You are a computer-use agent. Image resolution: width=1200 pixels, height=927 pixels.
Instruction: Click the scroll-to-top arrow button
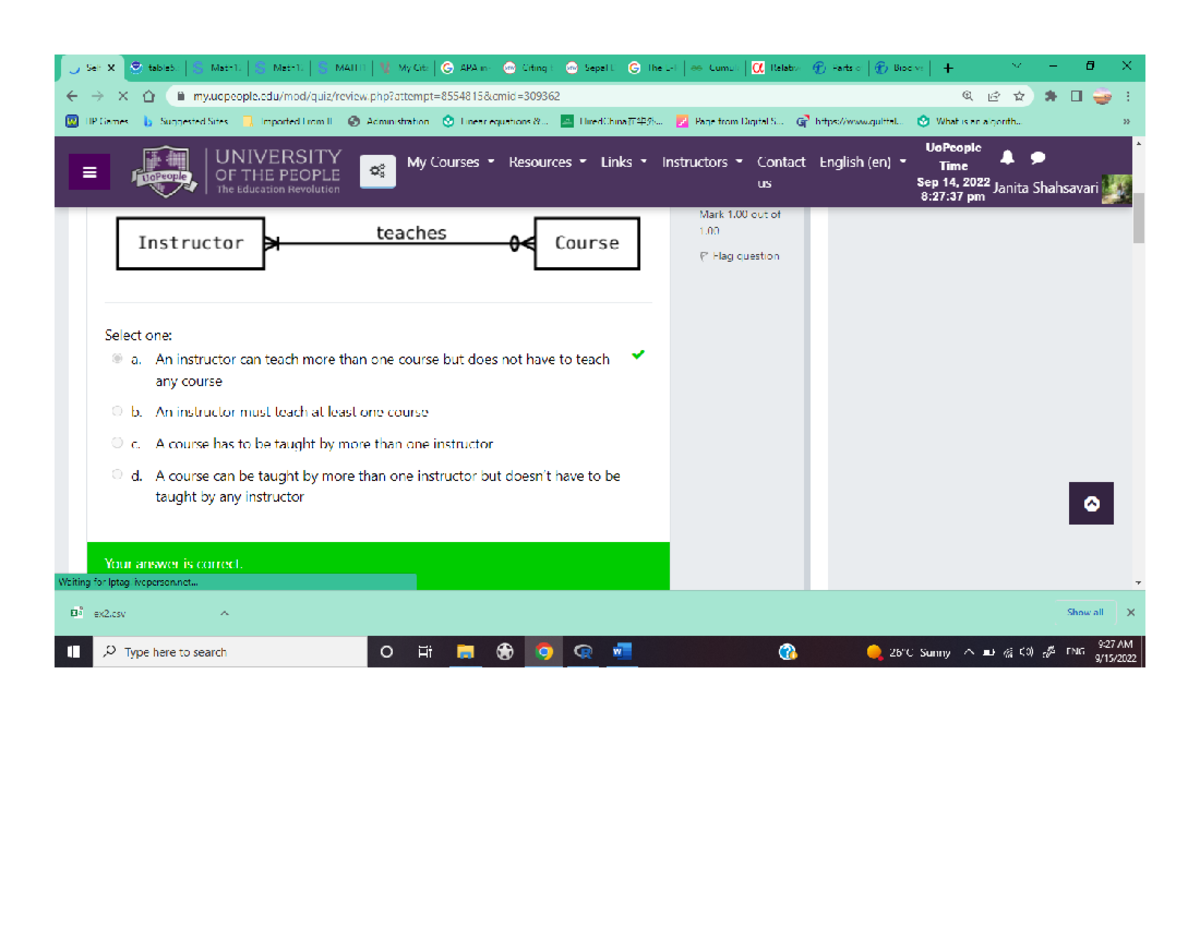[x=1090, y=503]
